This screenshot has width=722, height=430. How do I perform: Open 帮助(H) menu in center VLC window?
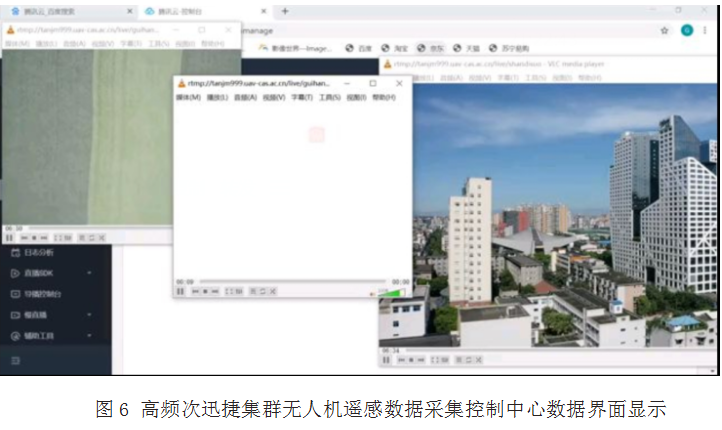coord(383,97)
